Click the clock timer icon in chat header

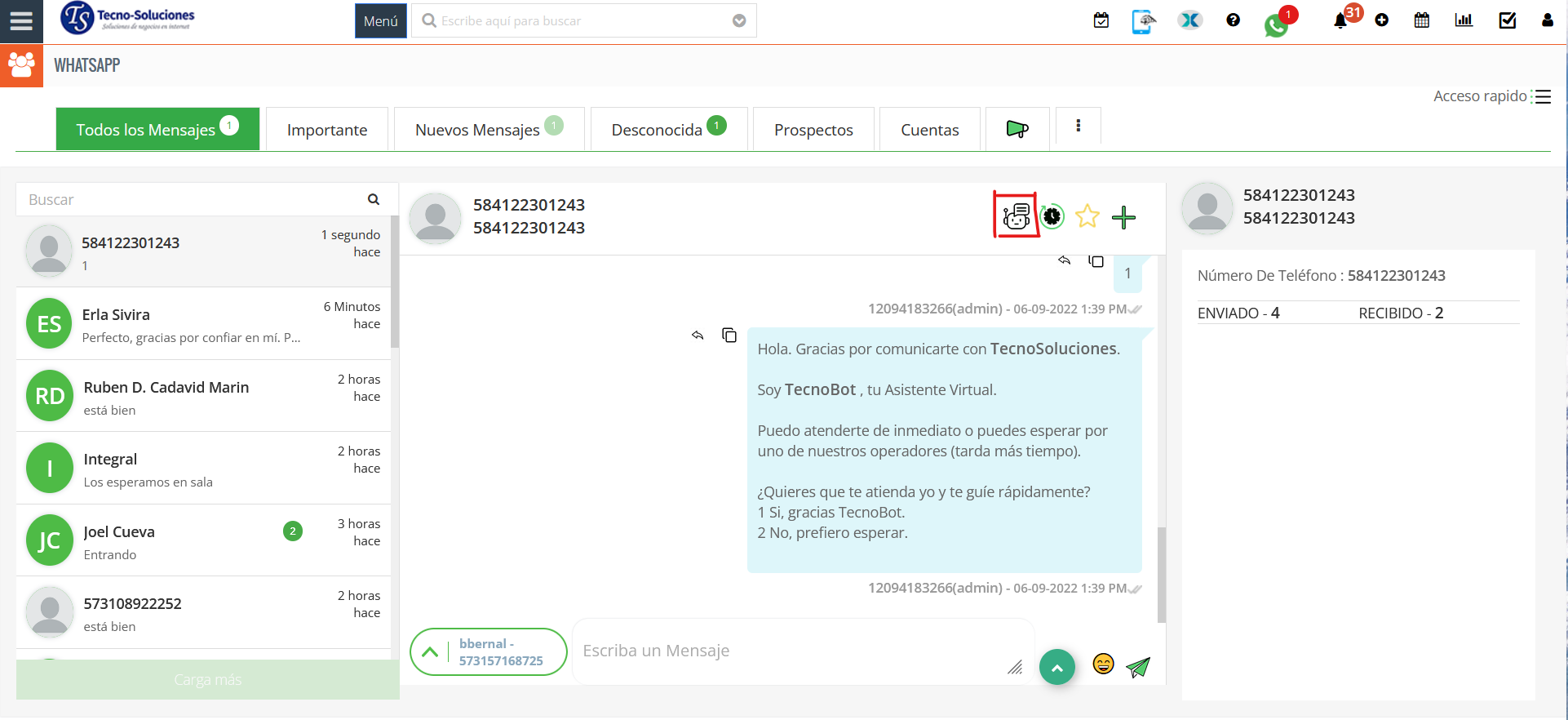(1052, 216)
